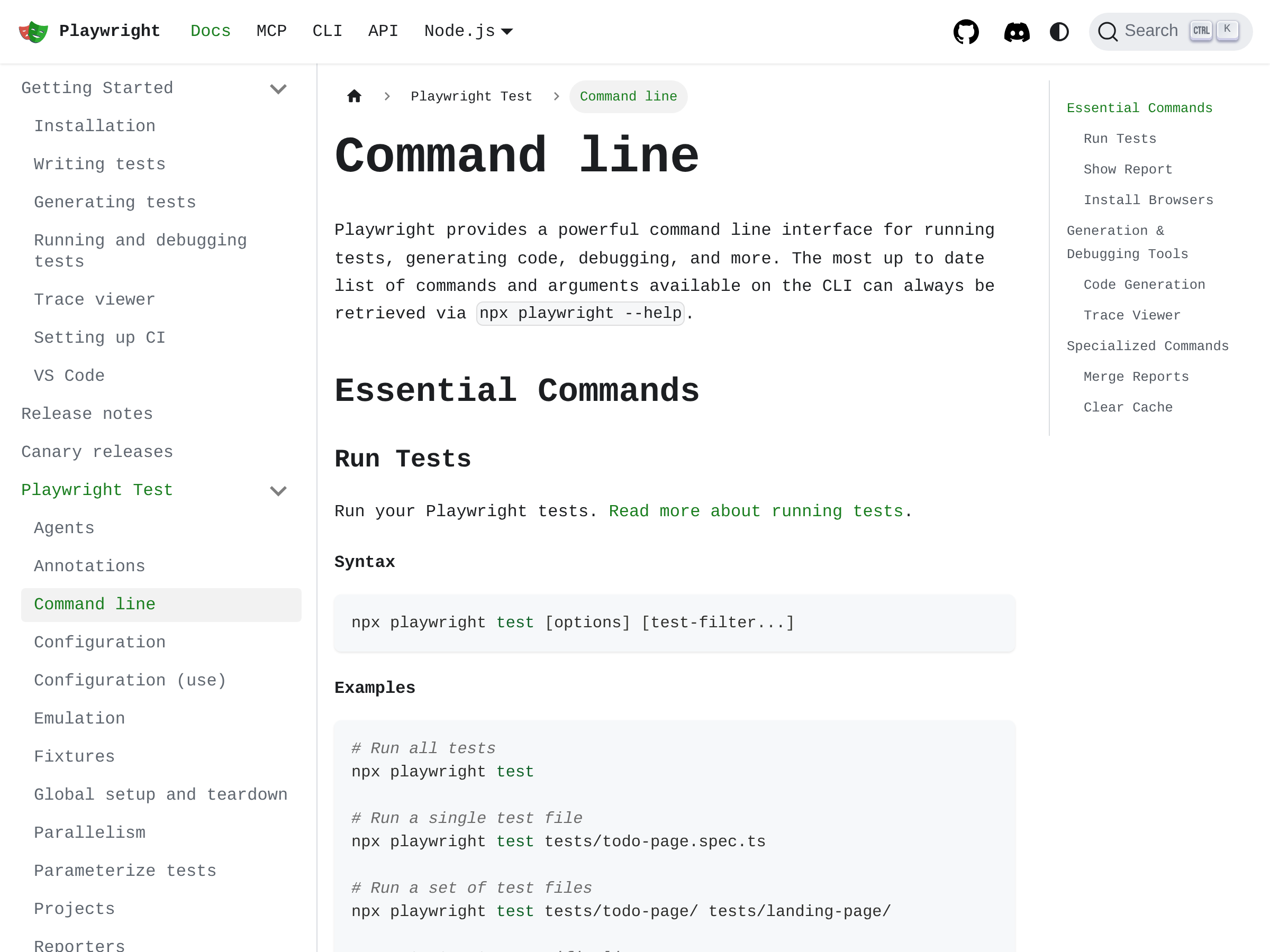This screenshot has width=1270, height=952.
Task: Go to Playwright Test breadcrumb
Action: point(471,96)
